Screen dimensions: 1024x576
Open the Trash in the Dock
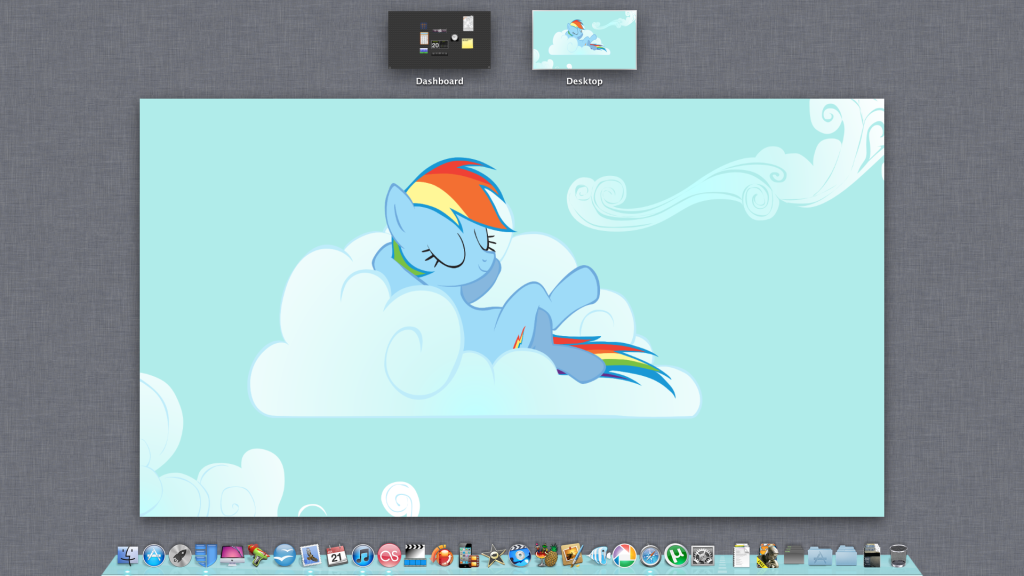coord(898,556)
